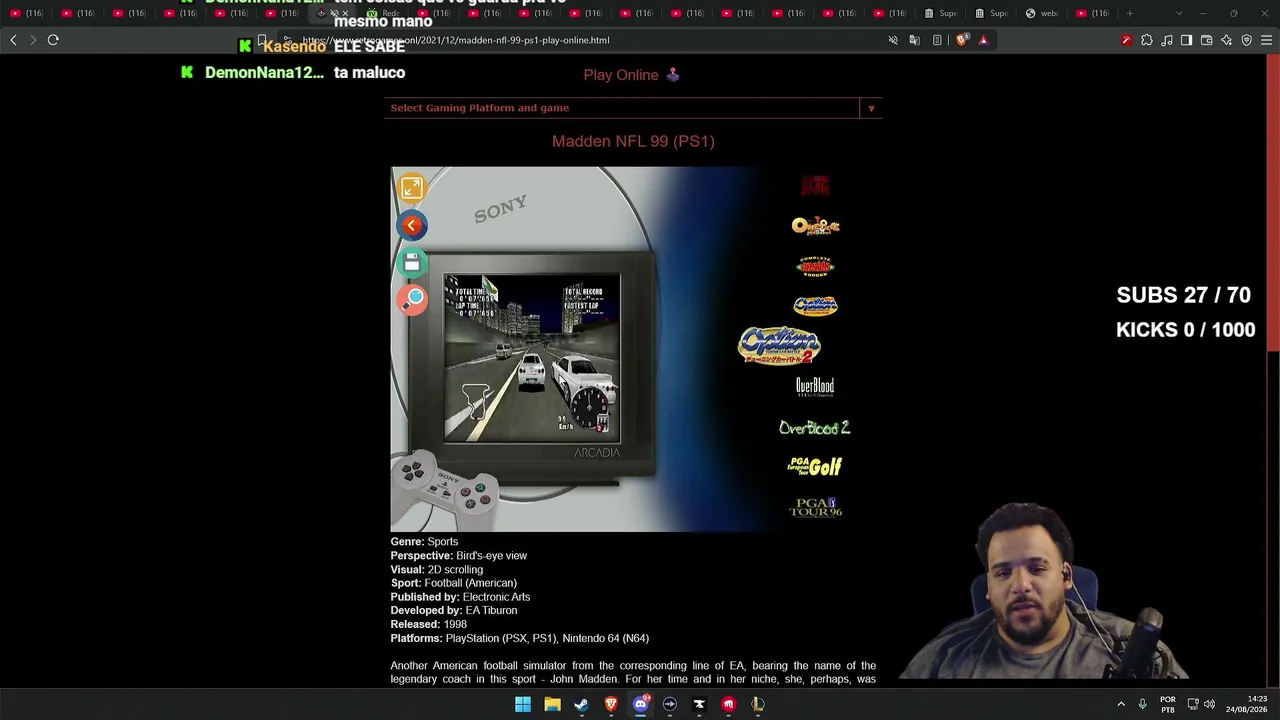The image size is (1280, 720).
Task: Click the 'Football (American)' sport text
Action: [x=470, y=583]
